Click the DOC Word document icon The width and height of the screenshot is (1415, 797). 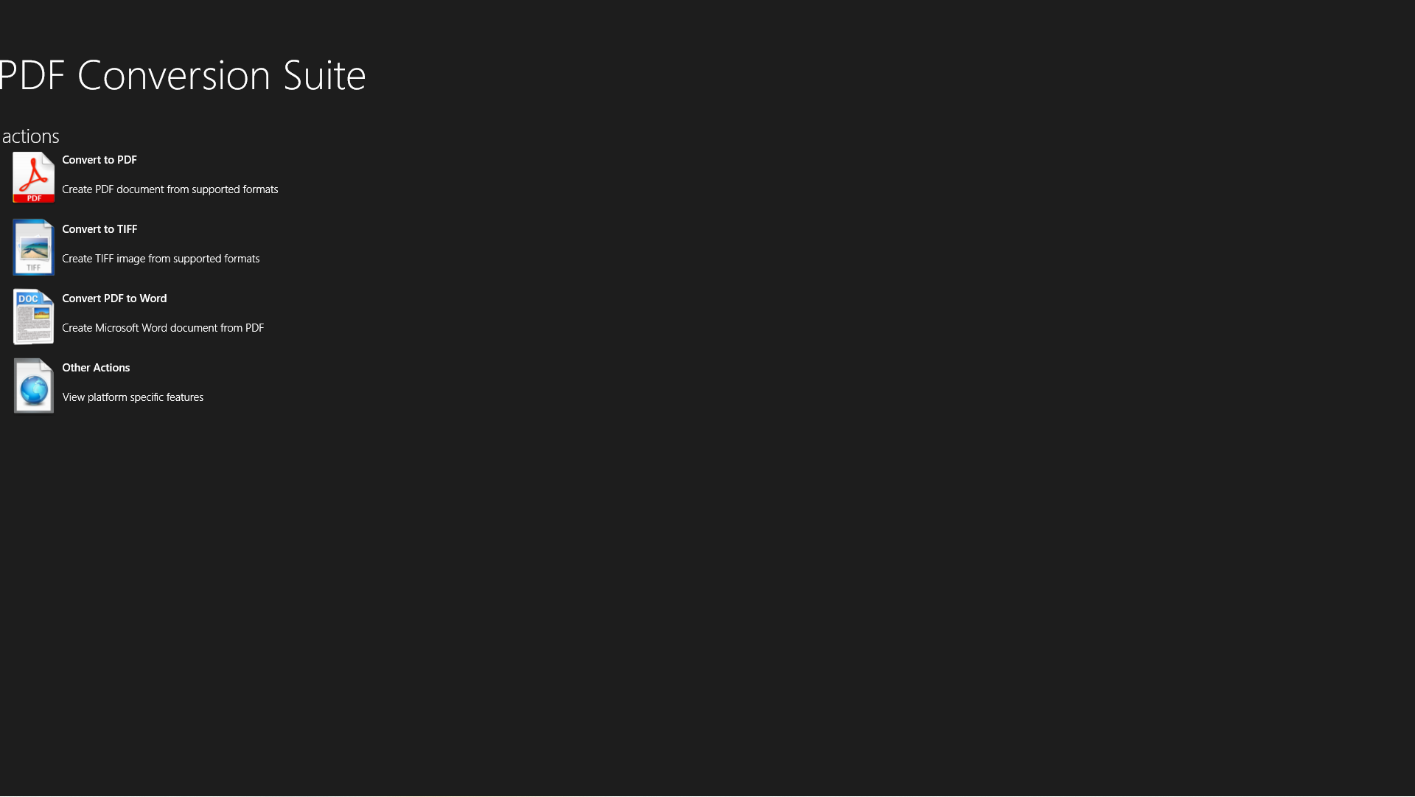[33, 316]
